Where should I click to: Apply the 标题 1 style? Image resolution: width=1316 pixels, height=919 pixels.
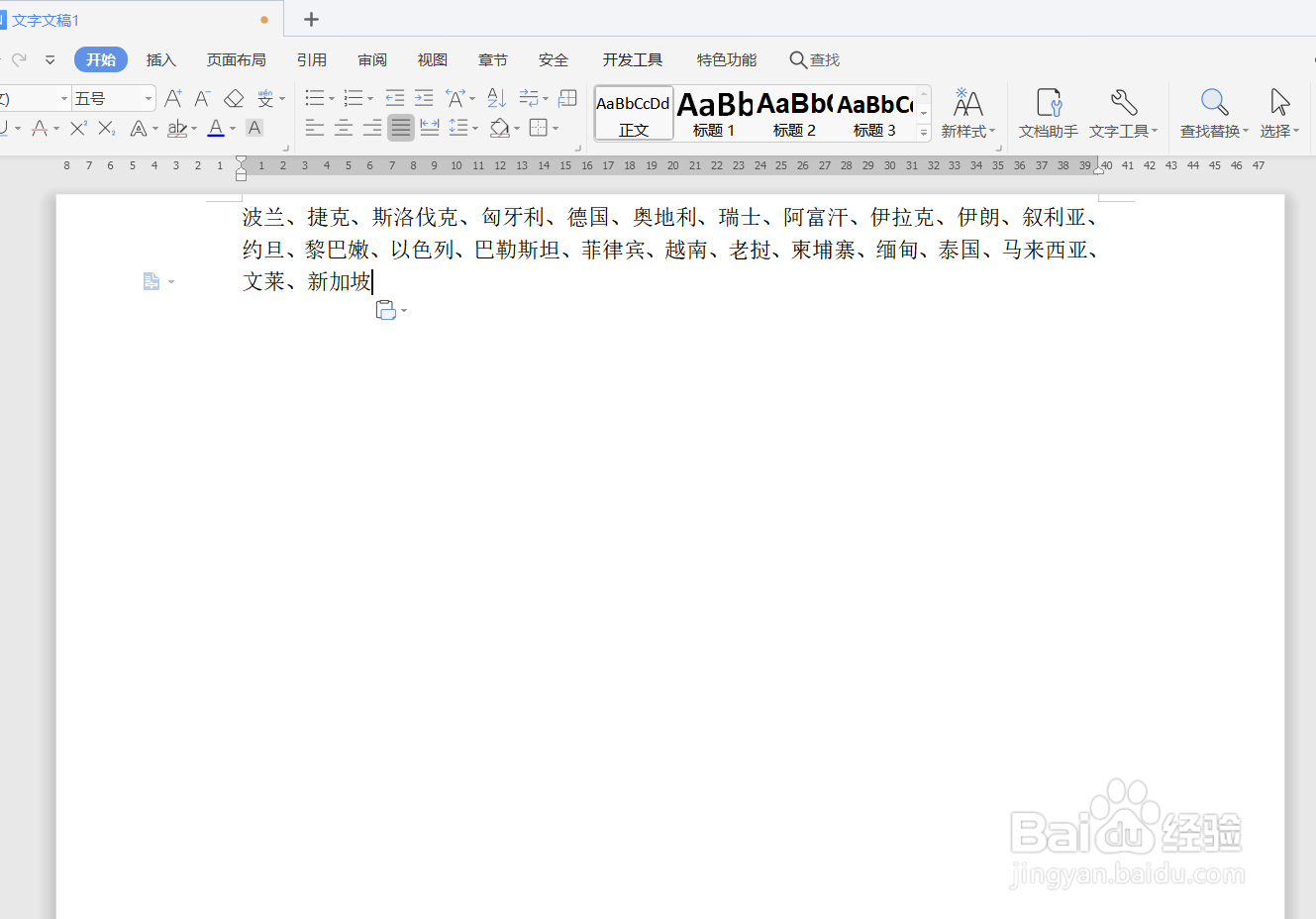point(714,114)
